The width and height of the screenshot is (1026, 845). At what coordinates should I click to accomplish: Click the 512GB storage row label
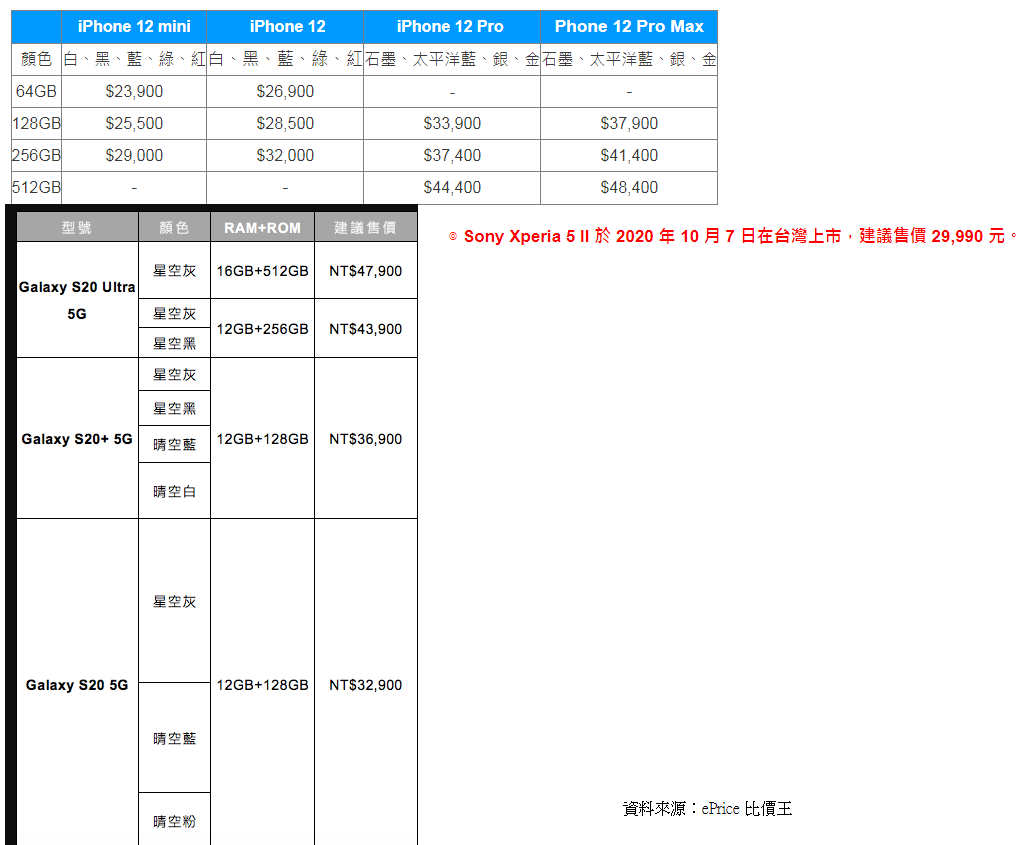(36, 187)
